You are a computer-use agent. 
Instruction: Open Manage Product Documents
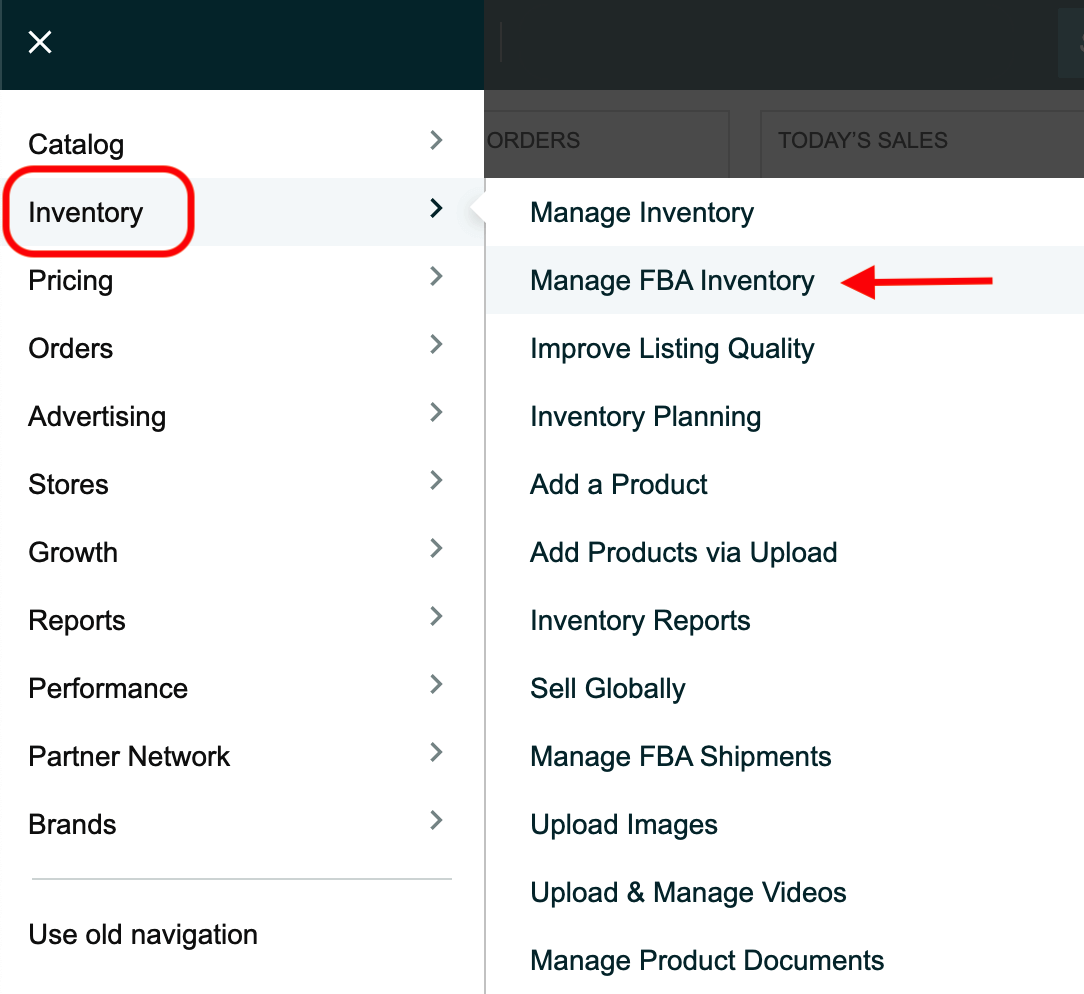click(x=707, y=960)
